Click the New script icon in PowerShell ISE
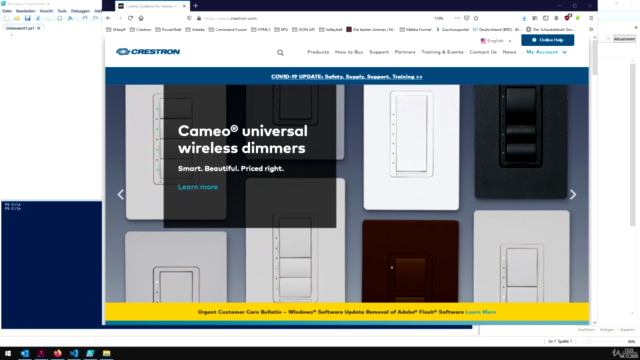 pos(6,18)
